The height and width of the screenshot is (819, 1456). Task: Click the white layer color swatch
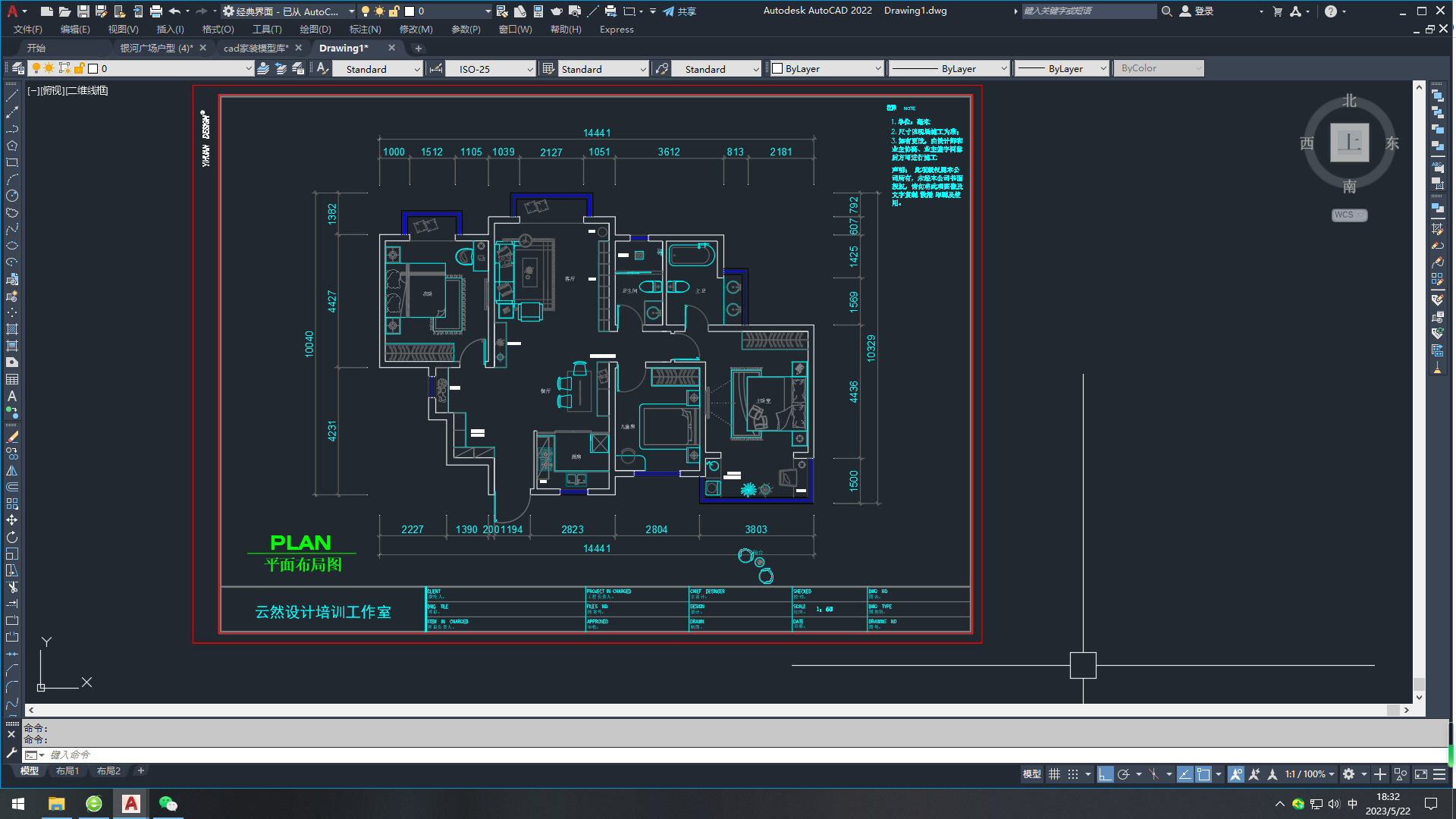point(93,69)
